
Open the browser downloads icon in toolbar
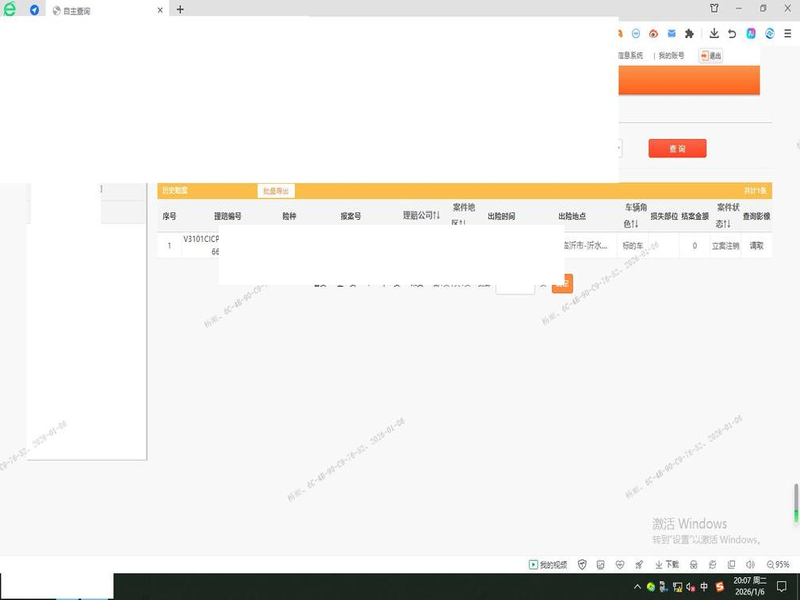tap(714, 33)
